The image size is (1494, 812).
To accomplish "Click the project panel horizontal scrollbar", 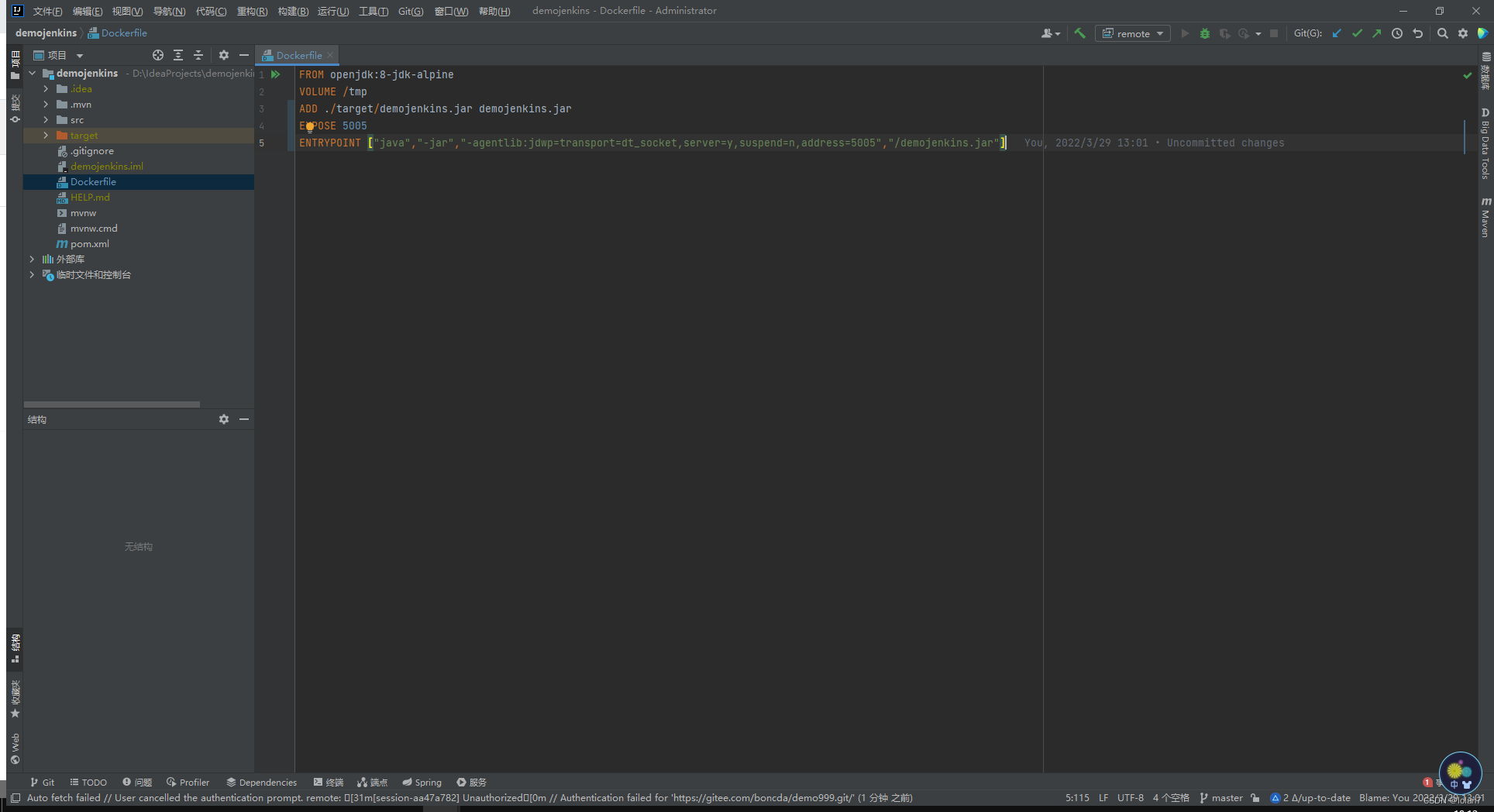I will (112, 404).
